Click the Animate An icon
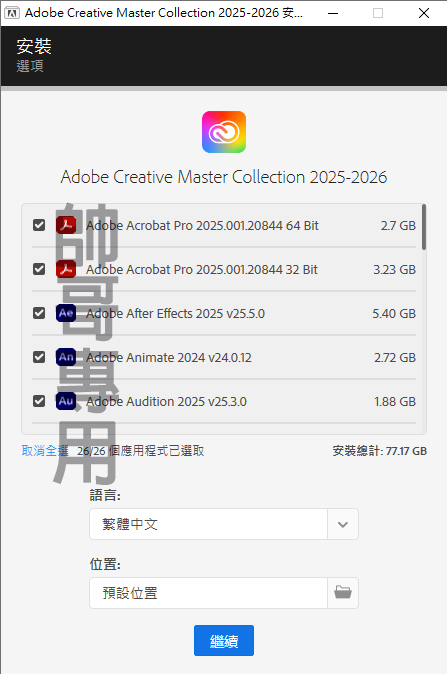The width and height of the screenshot is (447, 674). (x=66, y=357)
